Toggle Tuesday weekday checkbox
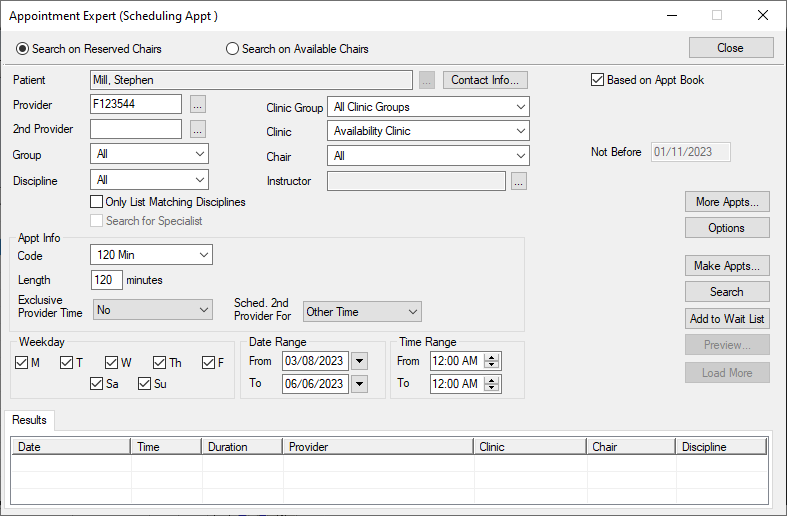 [66, 362]
